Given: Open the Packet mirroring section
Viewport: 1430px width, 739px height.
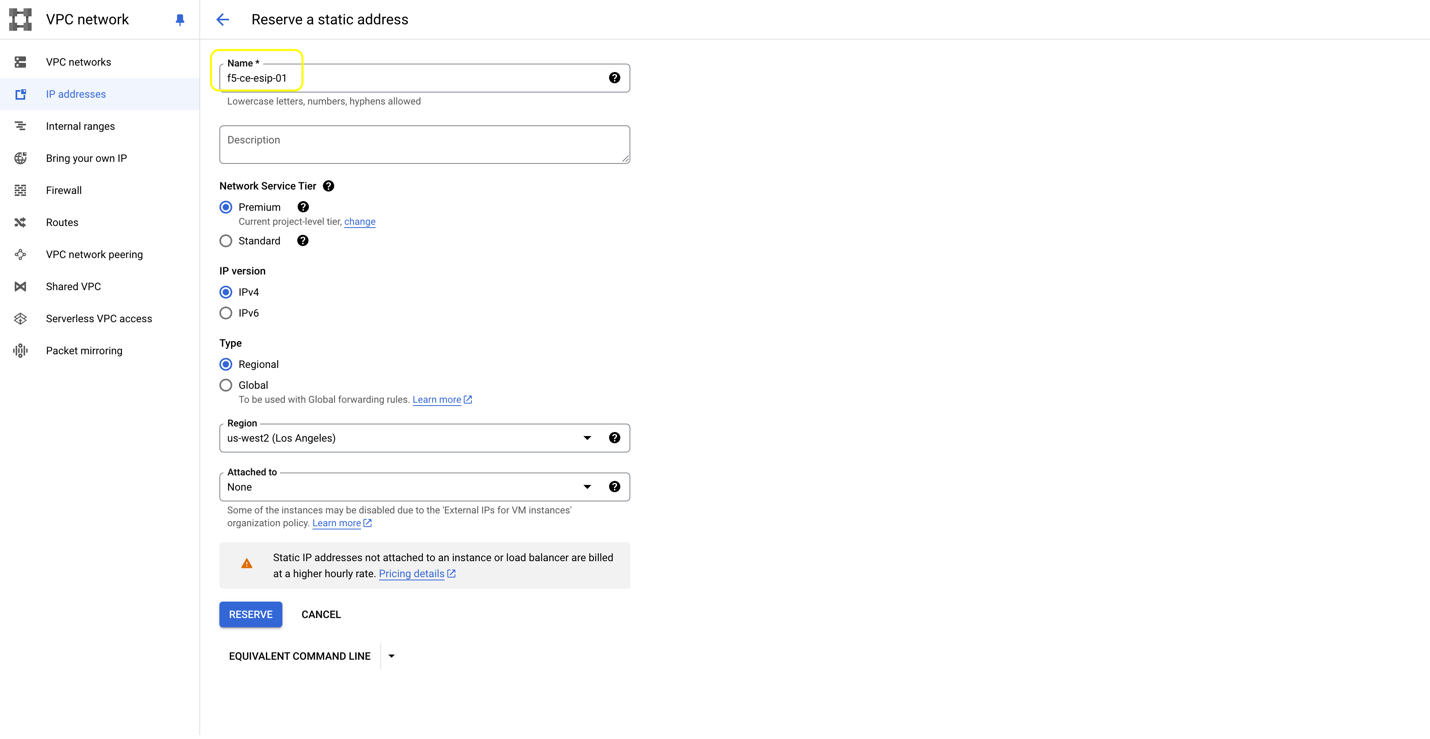Looking at the screenshot, I should 20,350.
